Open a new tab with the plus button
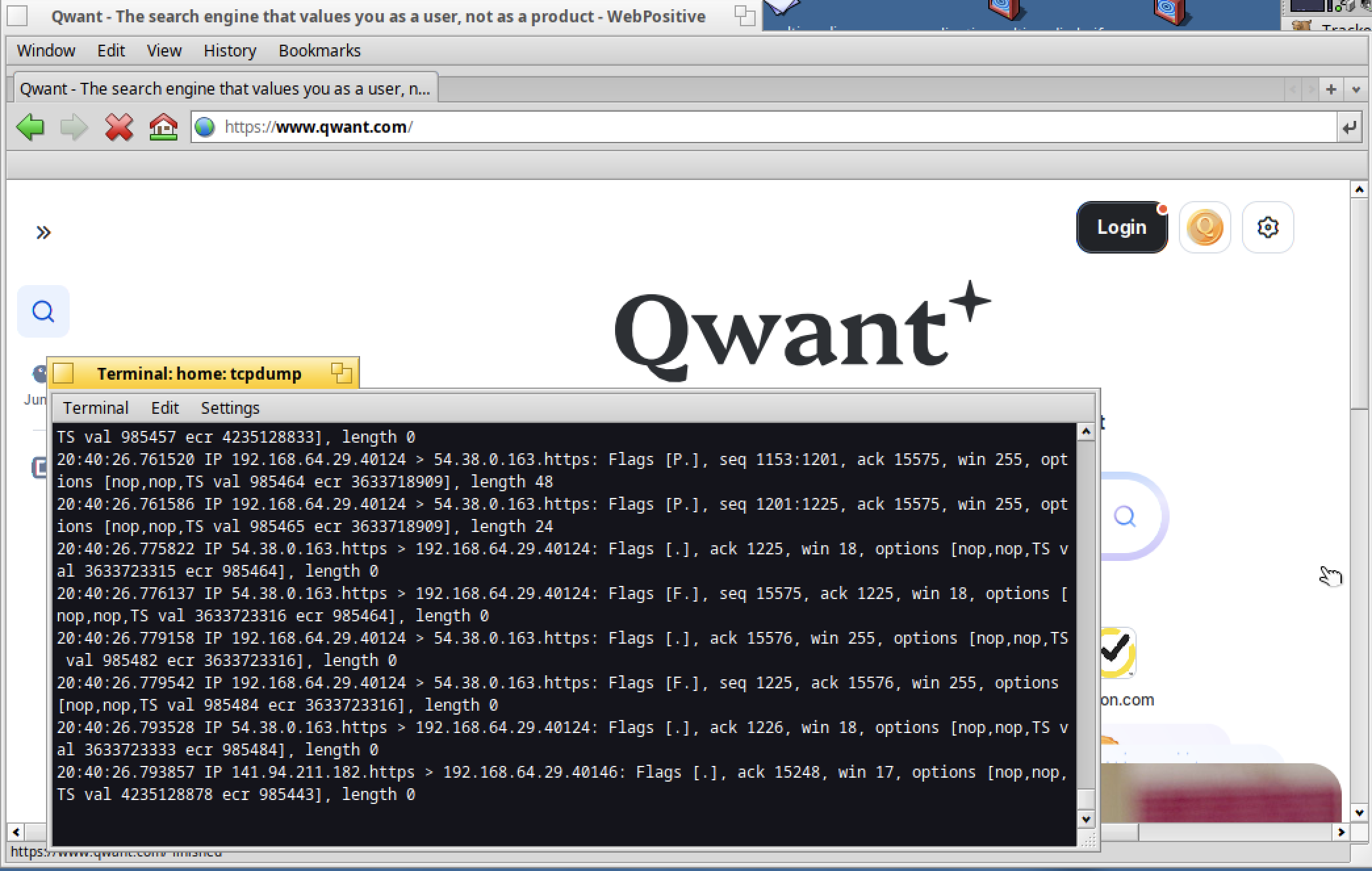Image resolution: width=1372 pixels, height=871 pixels. [1331, 89]
